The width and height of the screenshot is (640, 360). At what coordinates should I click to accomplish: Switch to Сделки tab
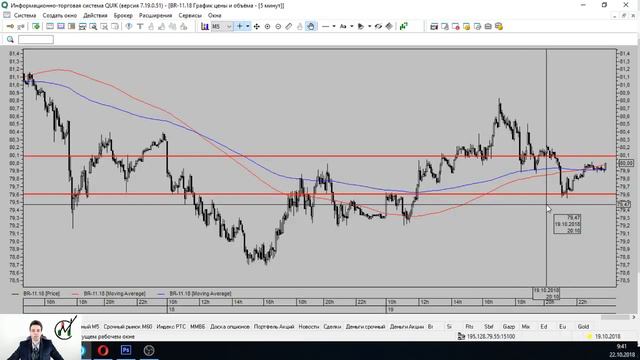(332, 327)
